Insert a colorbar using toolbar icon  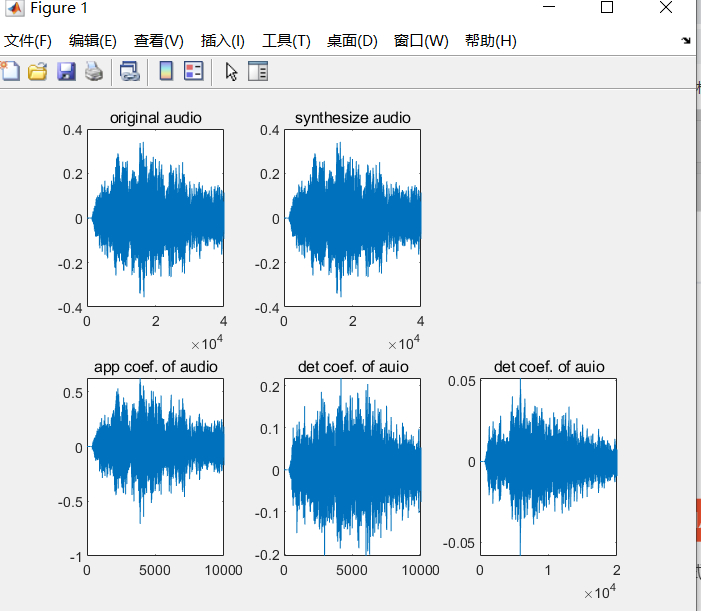tap(166, 72)
